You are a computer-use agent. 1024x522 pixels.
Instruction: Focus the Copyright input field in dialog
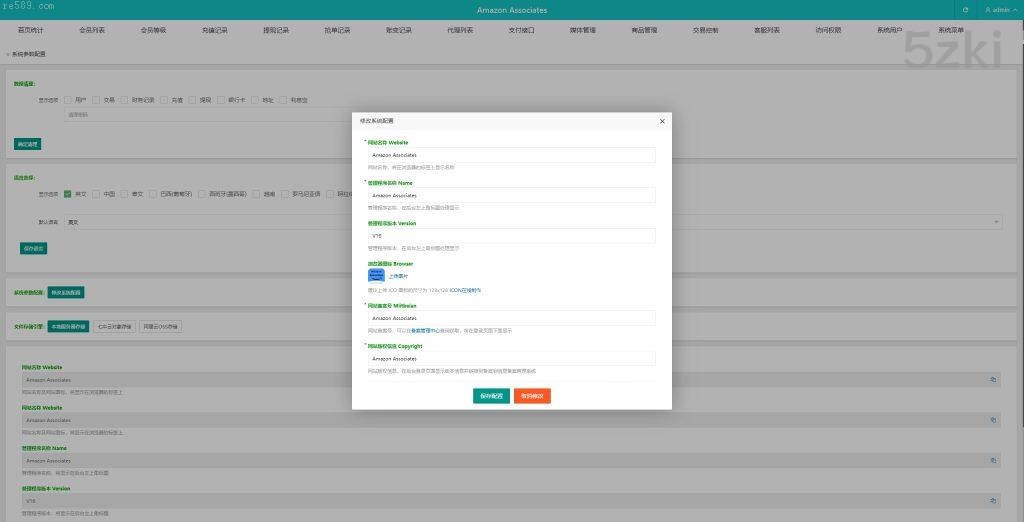[x=511, y=358]
